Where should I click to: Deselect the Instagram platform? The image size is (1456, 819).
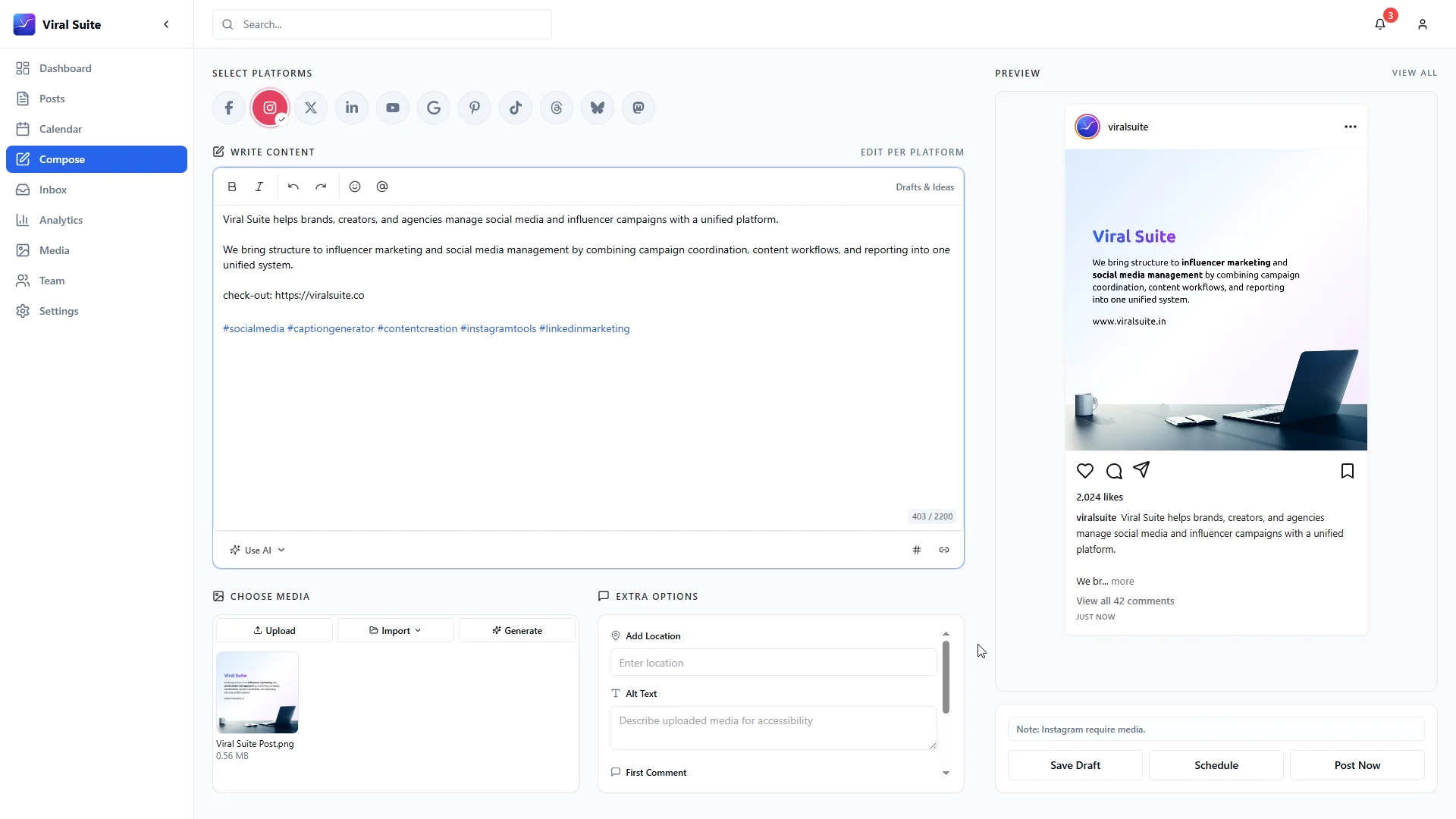[270, 107]
